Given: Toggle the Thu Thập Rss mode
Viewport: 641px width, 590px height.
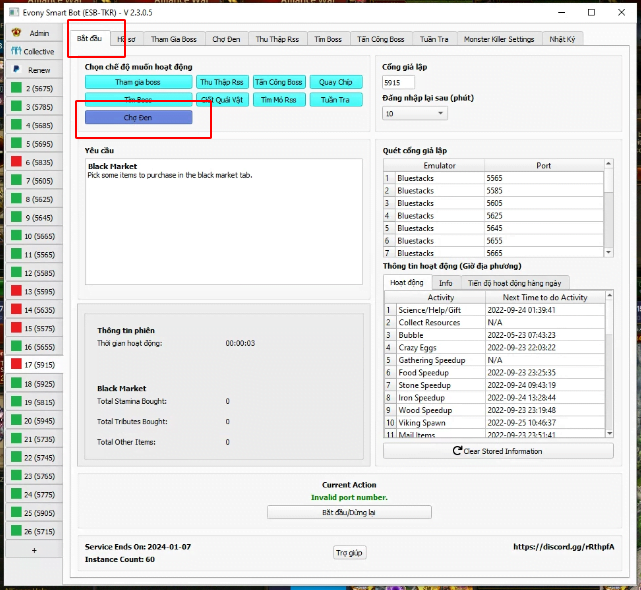Looking at the screenshot, I should (x=221, y=82).
